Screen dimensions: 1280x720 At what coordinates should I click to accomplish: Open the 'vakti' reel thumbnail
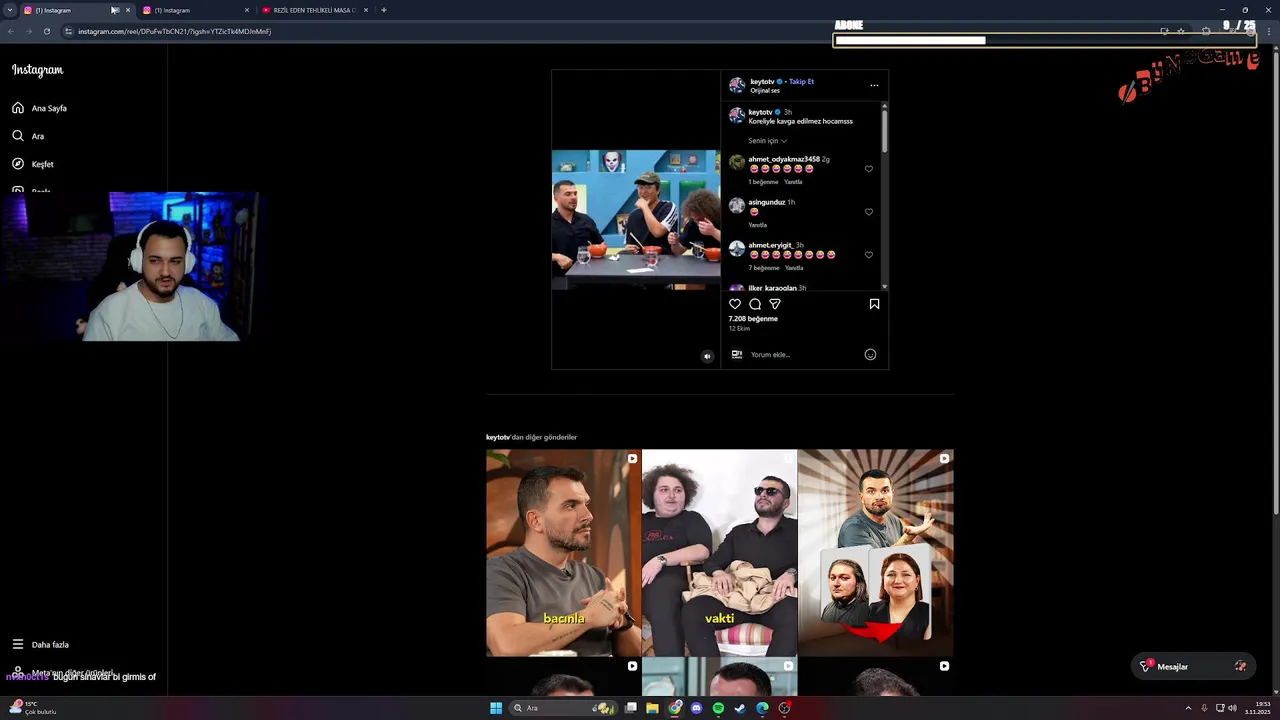point(719,553)
